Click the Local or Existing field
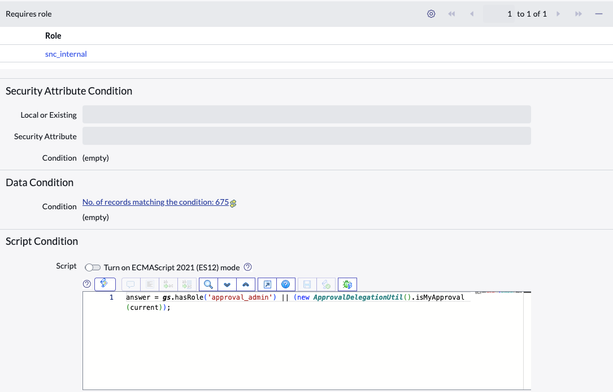Screen dimensions: 613x392 point(306,115)
